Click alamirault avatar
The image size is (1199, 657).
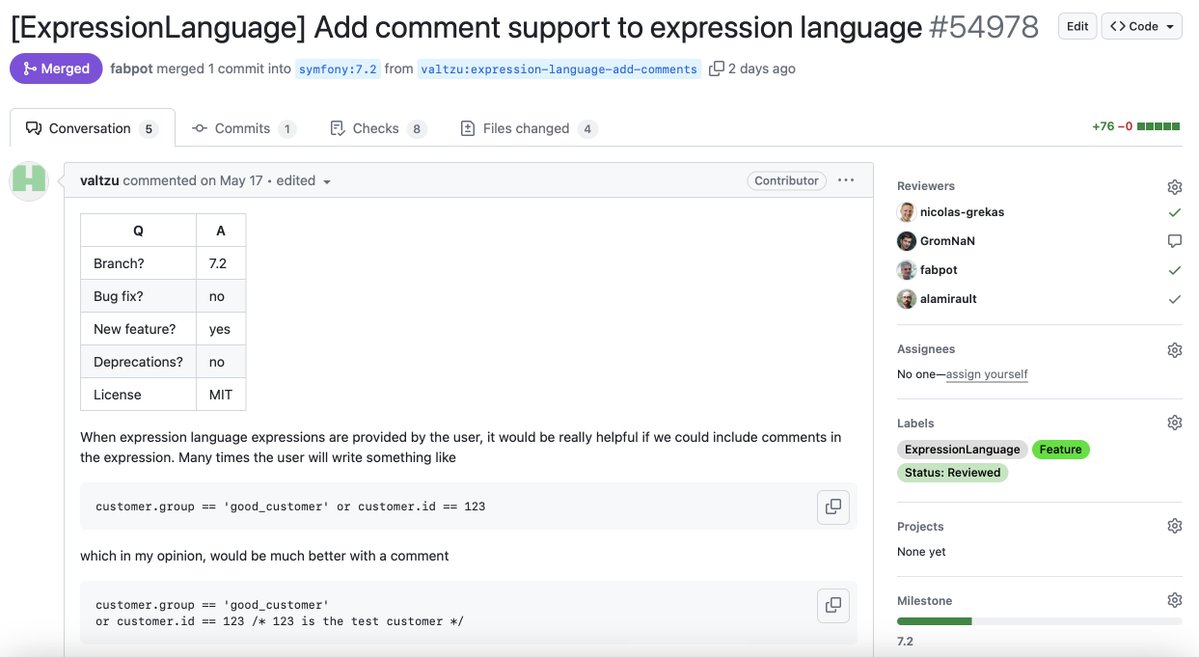[906, 299]
